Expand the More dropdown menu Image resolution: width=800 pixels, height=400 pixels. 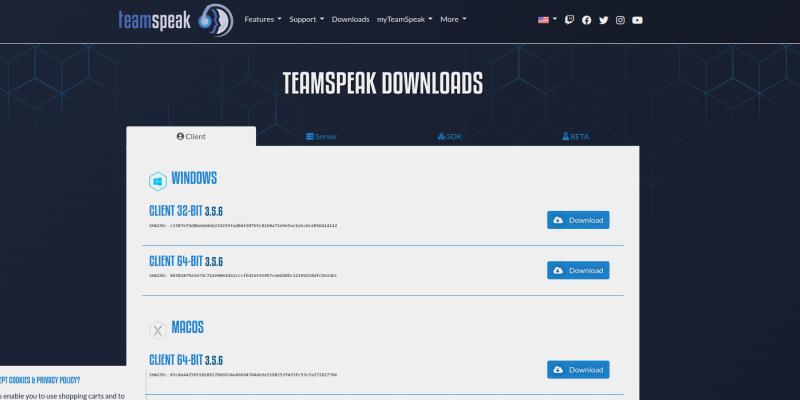point(453,19)
